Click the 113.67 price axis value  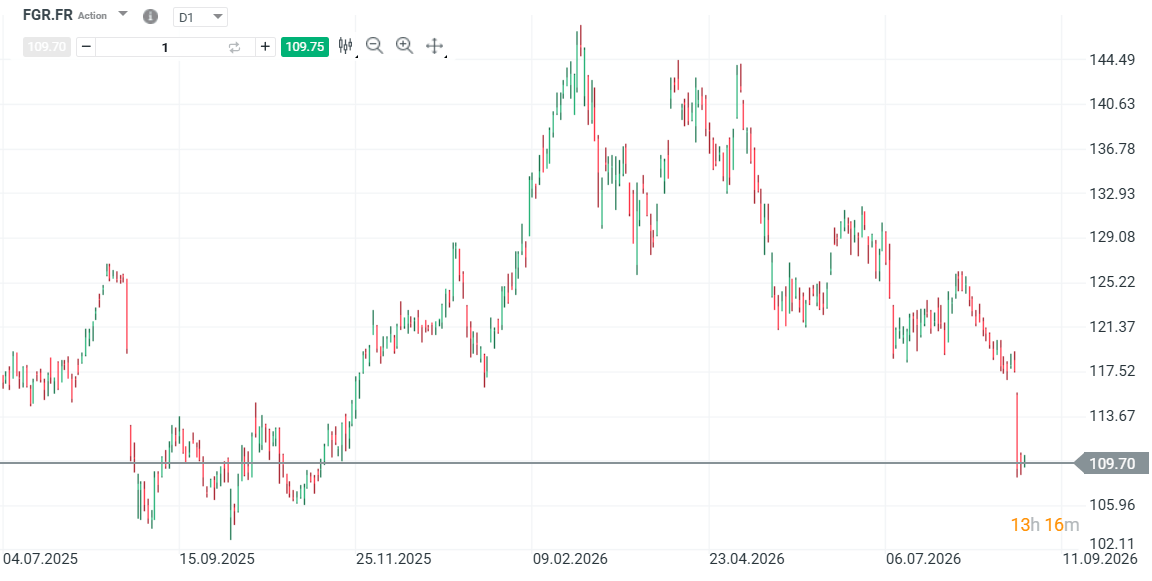[1112, 416]
